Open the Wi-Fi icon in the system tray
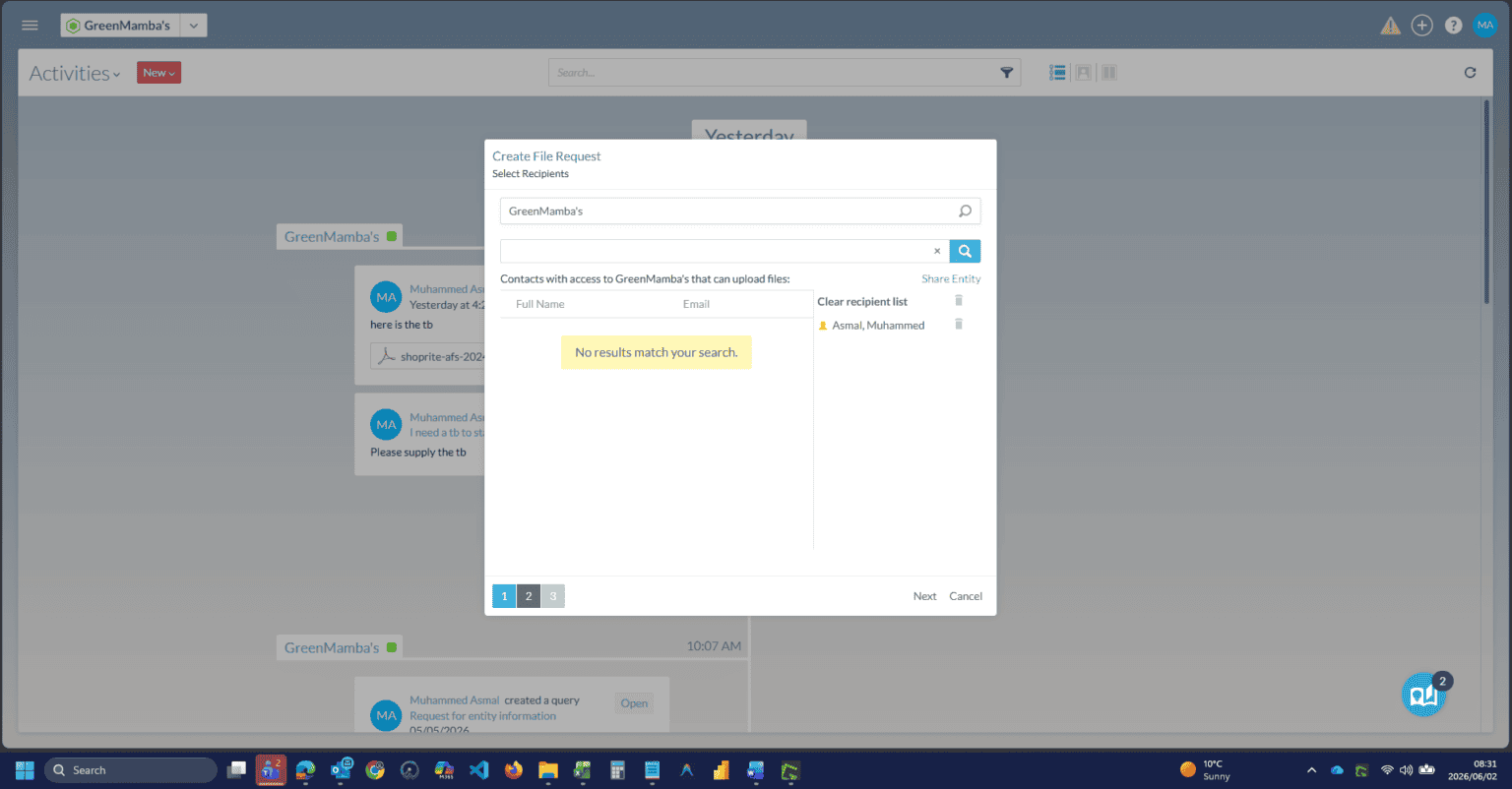The image size is (1512, 789). click(1387, 770)
